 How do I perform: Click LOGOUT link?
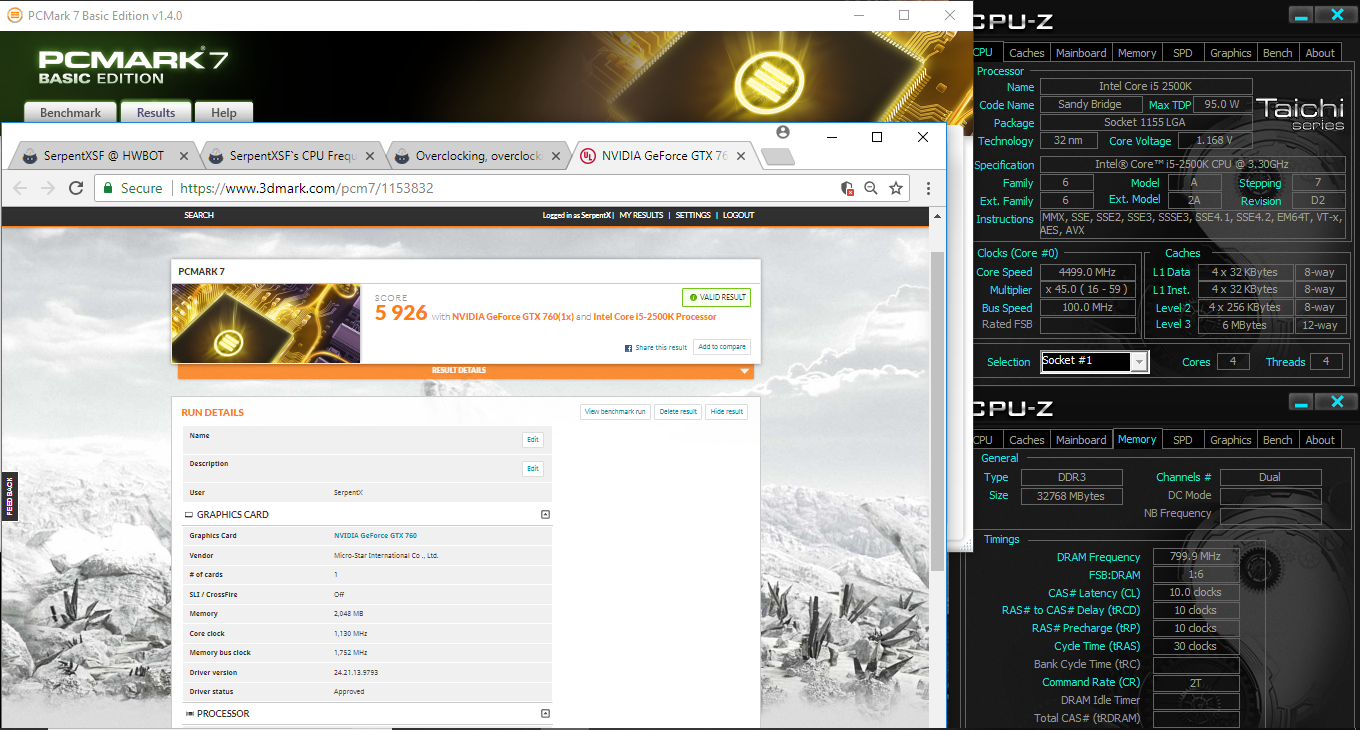pos(738,215)
